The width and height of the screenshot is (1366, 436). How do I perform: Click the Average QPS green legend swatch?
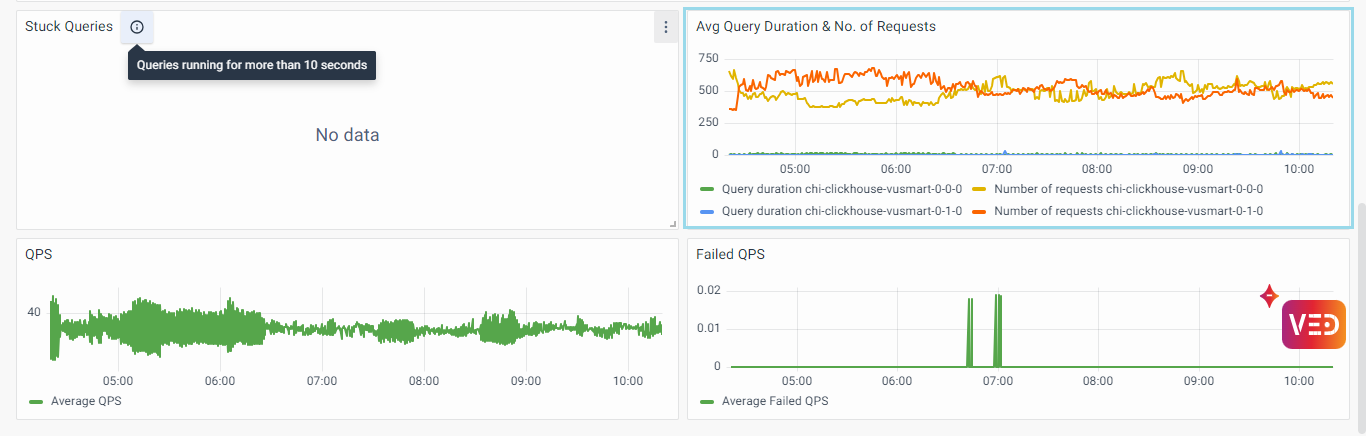pos(36,401)
